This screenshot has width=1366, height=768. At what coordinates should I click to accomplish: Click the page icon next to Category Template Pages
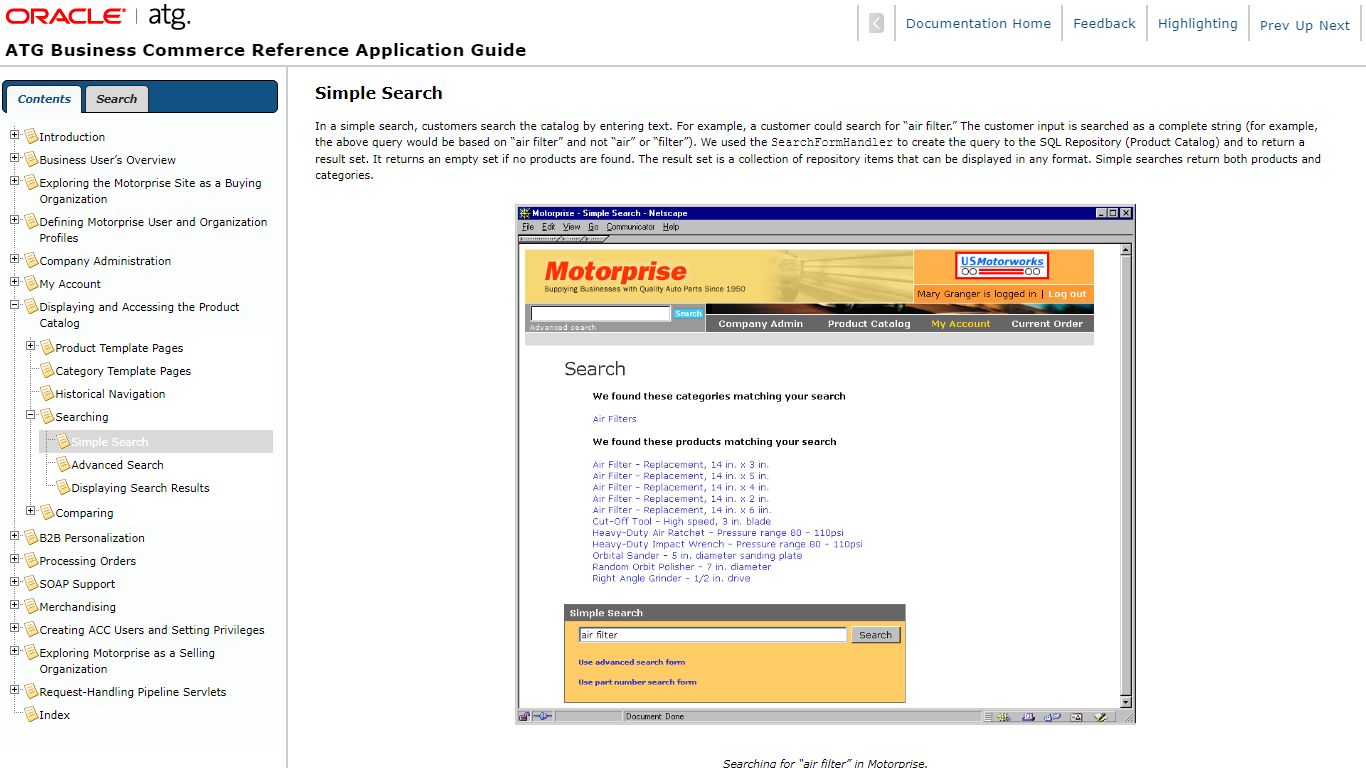(x=47, y=370)
